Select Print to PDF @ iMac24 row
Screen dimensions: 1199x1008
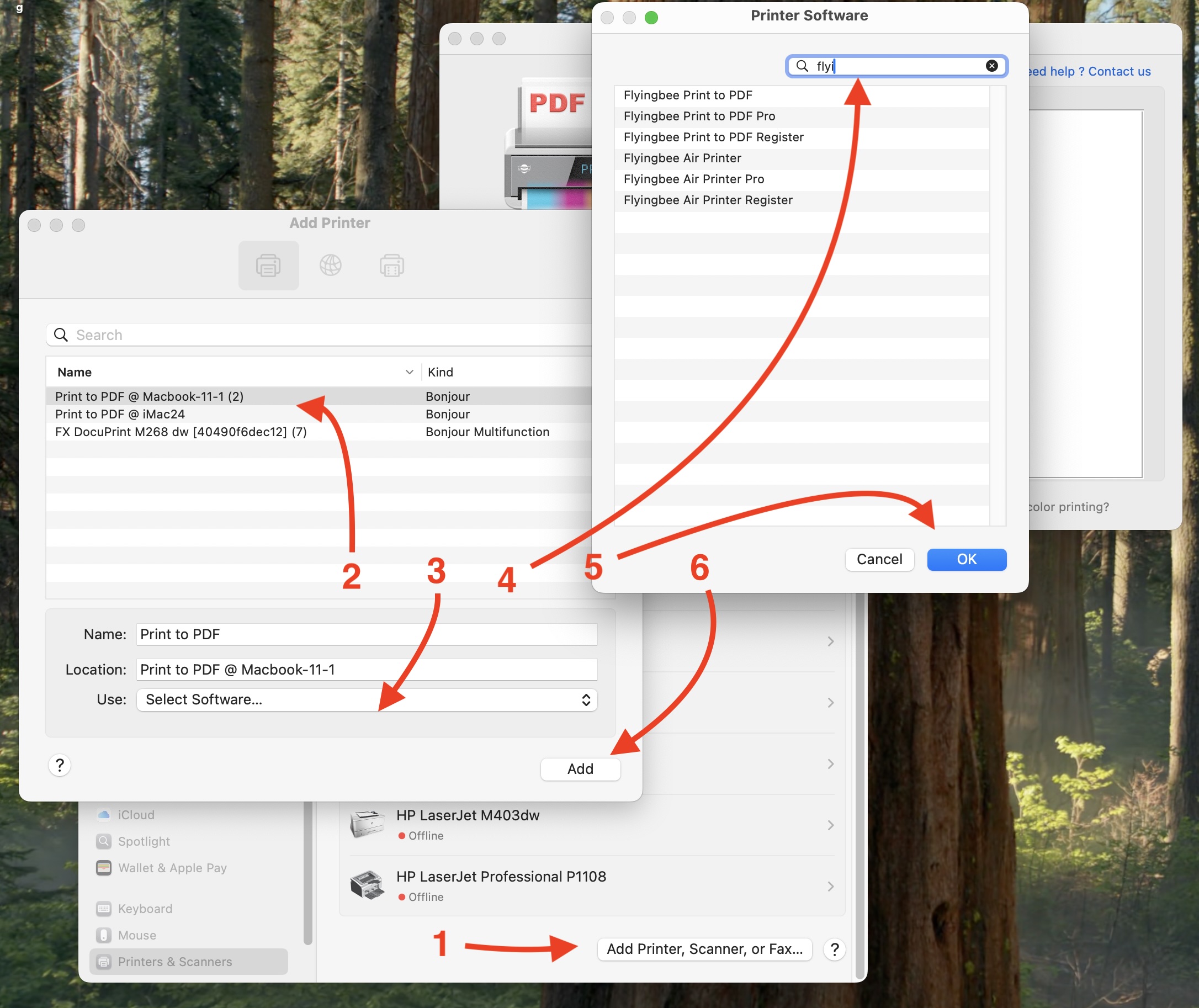coord(319,414)
